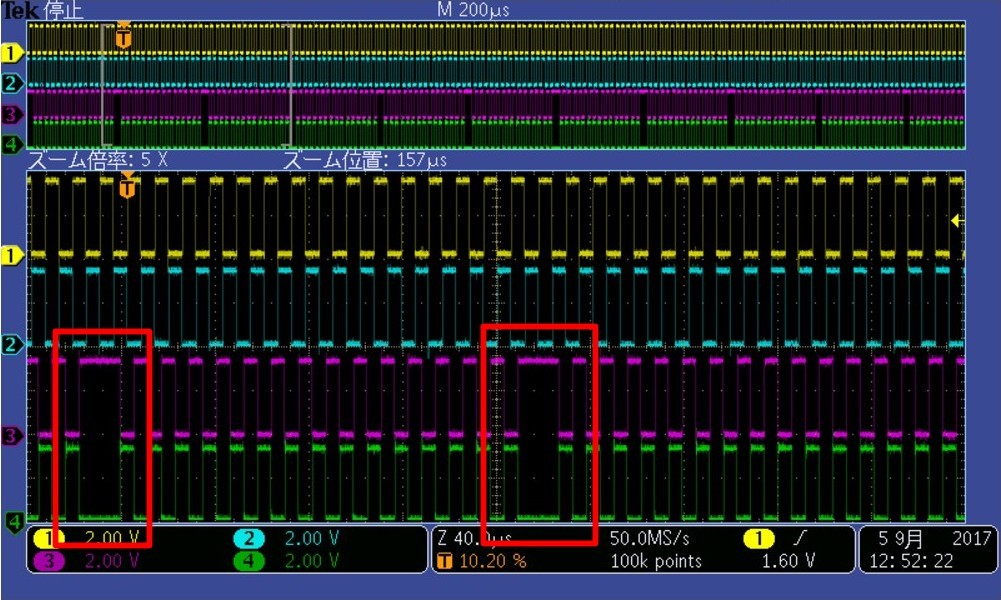1001x600 pixels.
Task: Click the channel 4 2.00 V scale readout
Action: pos(312,561)
